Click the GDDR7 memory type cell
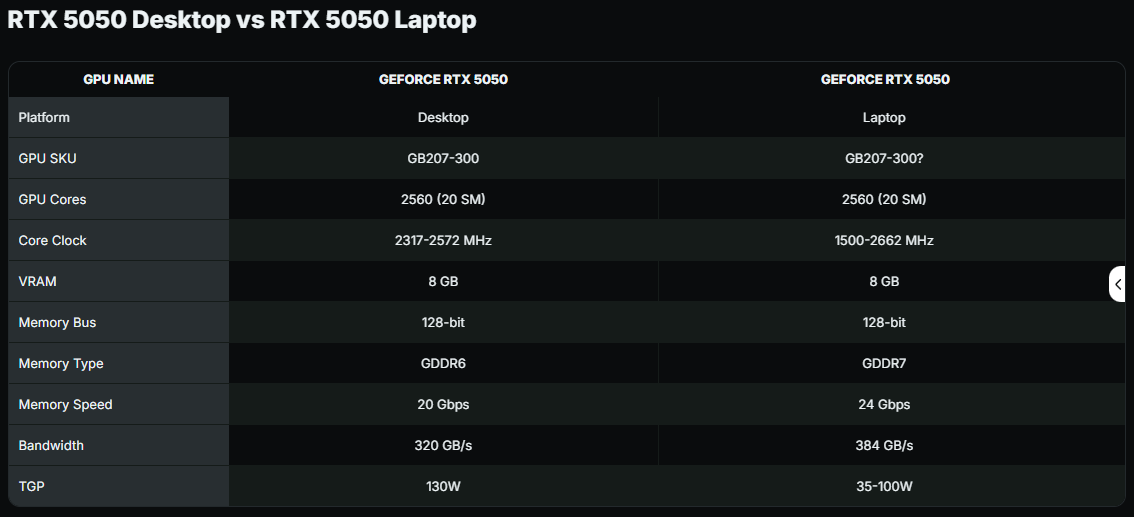 [x=884, y=363]
